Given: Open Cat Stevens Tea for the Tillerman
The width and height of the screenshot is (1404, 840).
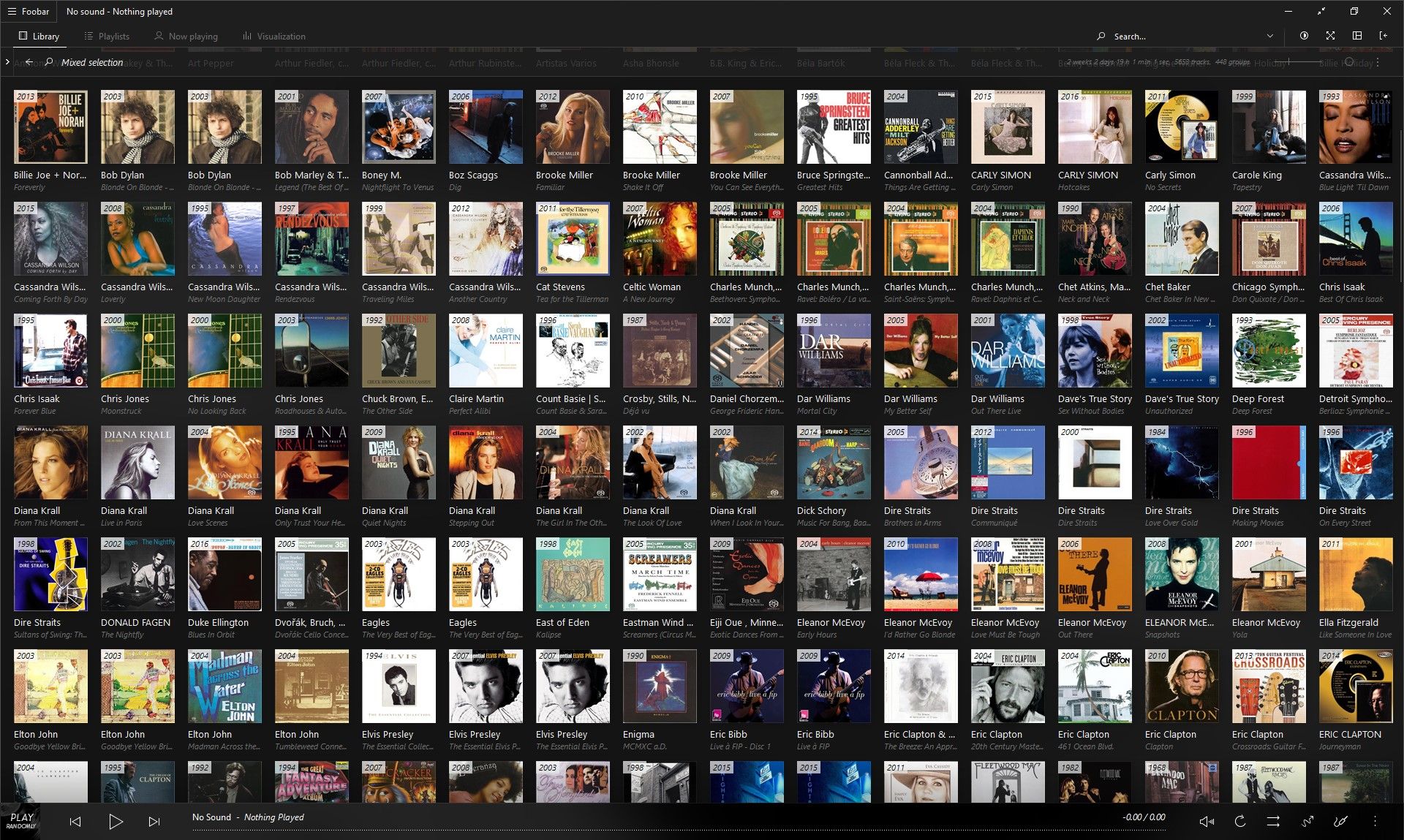Looking at the screenshot, I should (x=573, y=238).
